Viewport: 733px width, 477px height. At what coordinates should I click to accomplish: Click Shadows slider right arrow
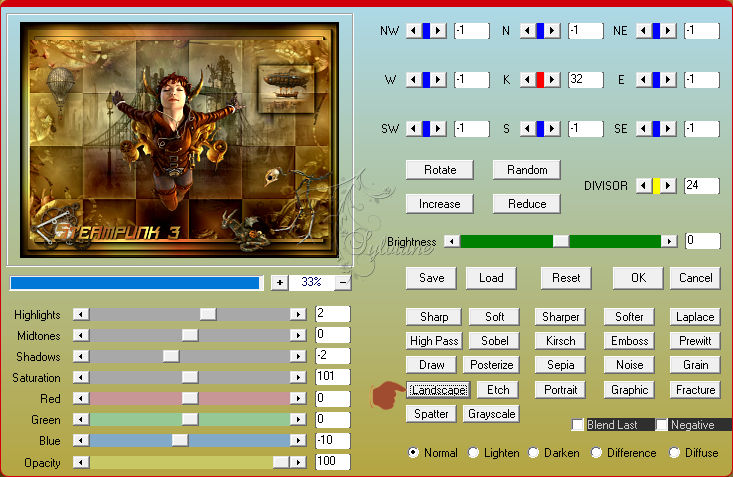point(298,356)
